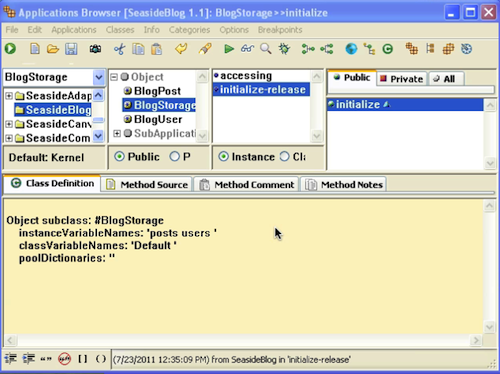This screenshot has width=500, height=374.
Task: Click the open folder toolbar icon
Action: coord(53,49)
